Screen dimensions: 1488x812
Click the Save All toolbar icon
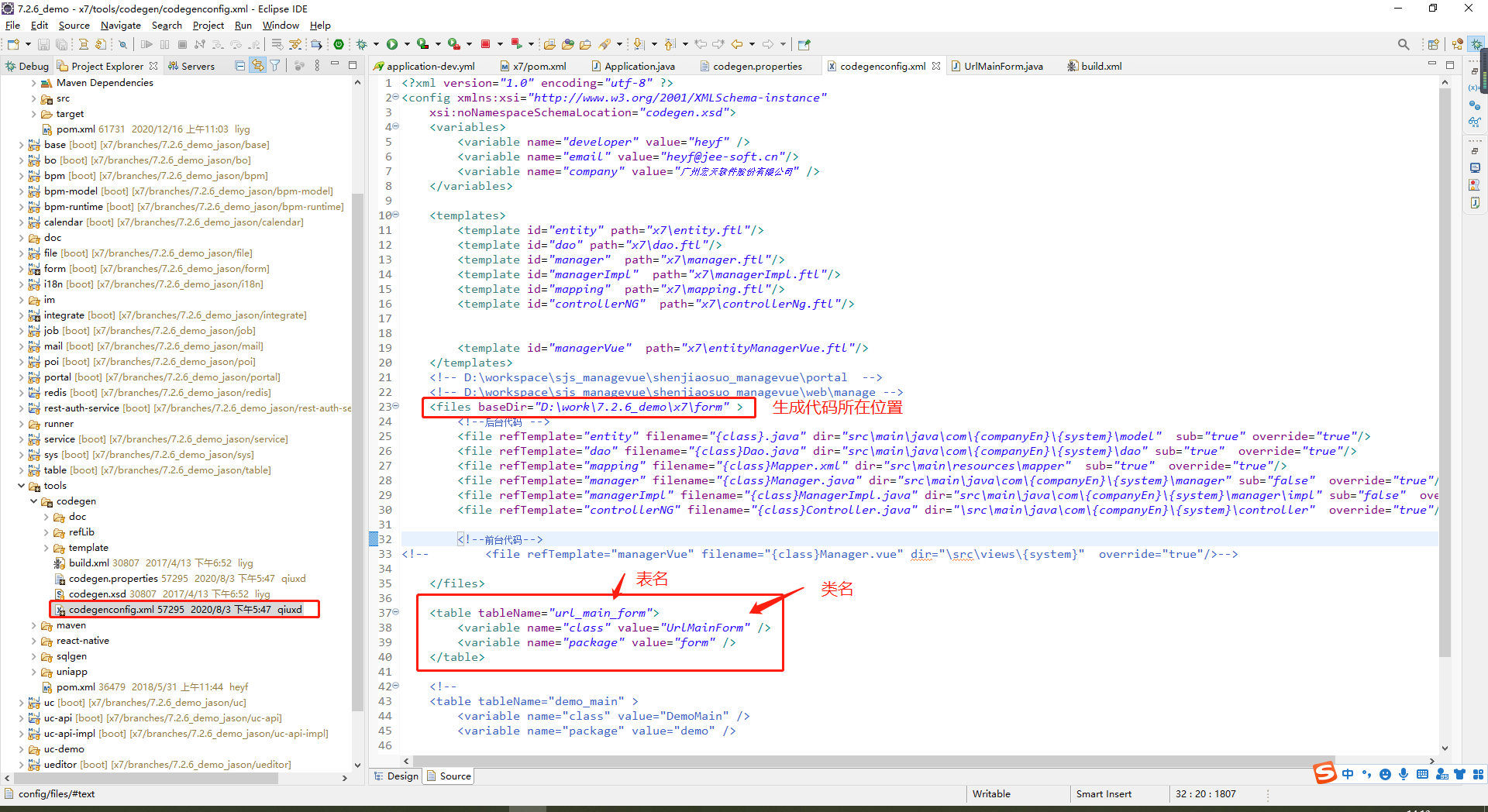tap(61, 44)
